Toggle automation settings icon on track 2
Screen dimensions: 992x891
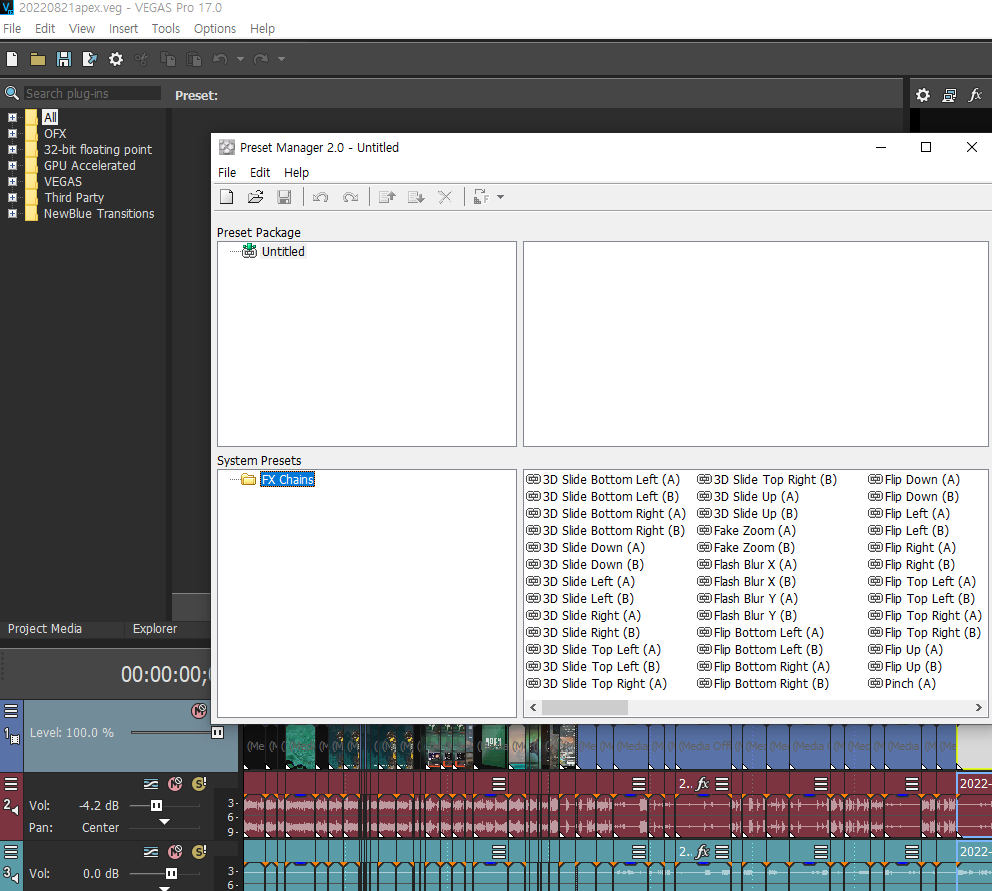(151, 784)
